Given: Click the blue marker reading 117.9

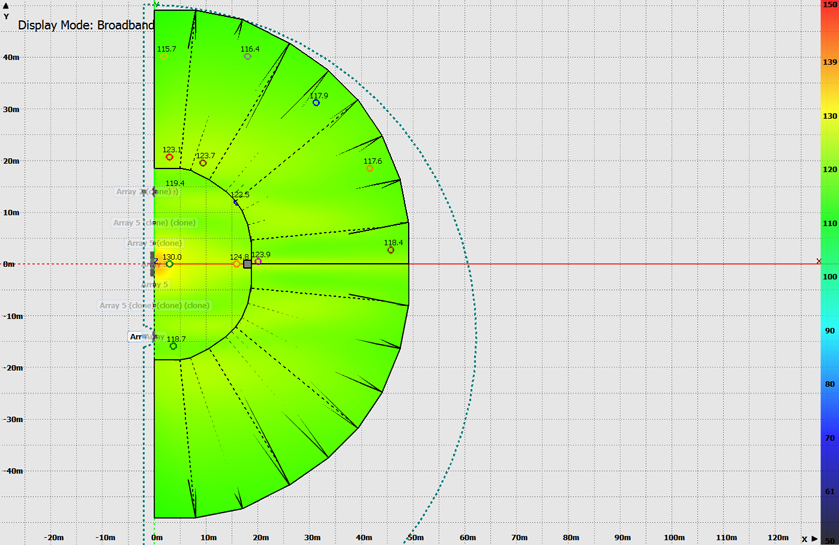Looking at the screenshot, I should pyautogui.click(x=316, y=103).
